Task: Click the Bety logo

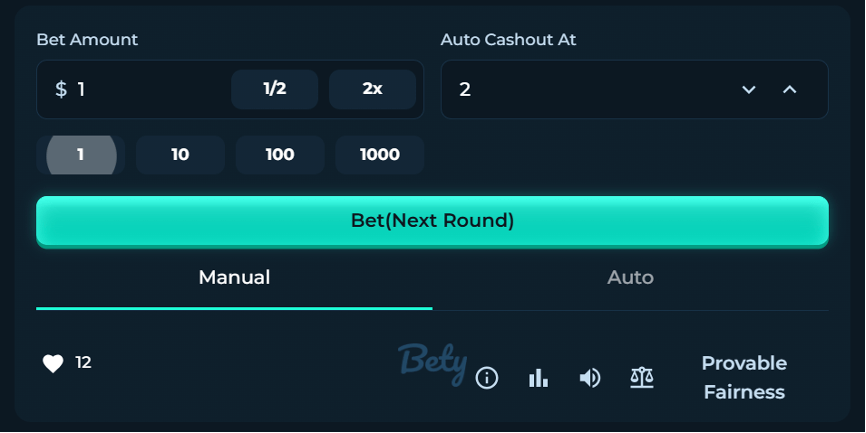Action: [x=431, y=362]
